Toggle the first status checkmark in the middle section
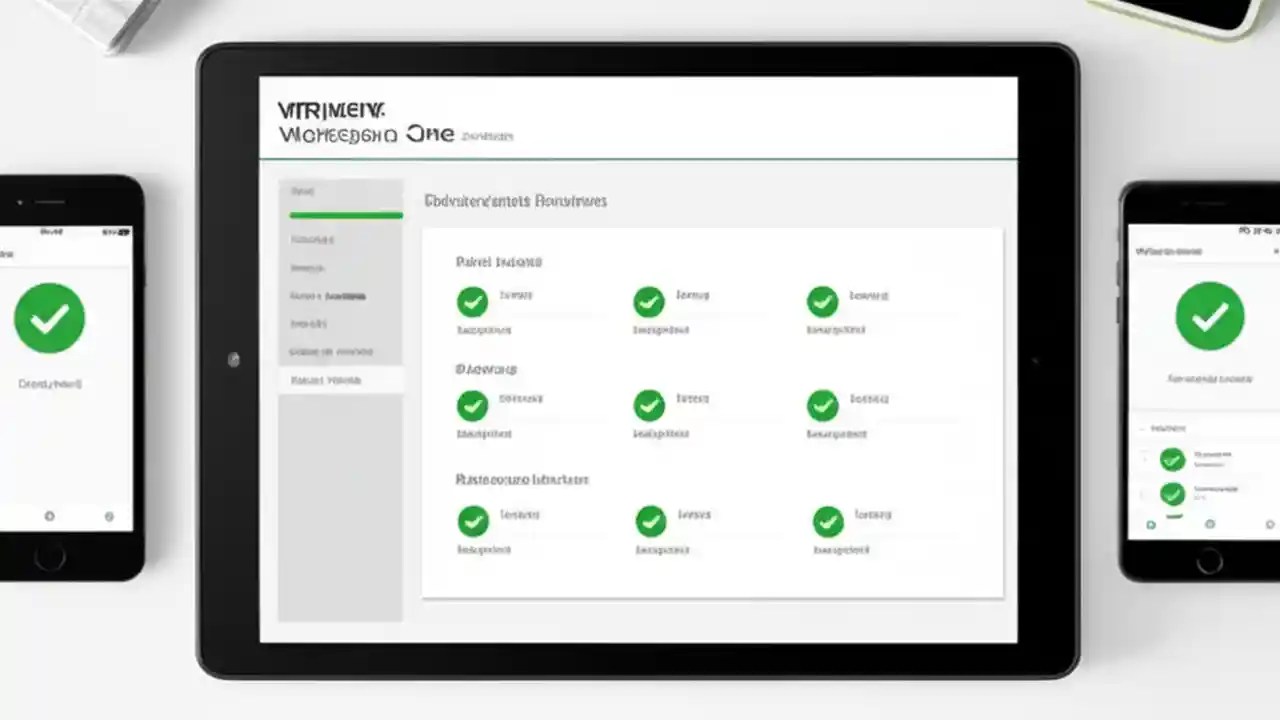 pos(473,406)
